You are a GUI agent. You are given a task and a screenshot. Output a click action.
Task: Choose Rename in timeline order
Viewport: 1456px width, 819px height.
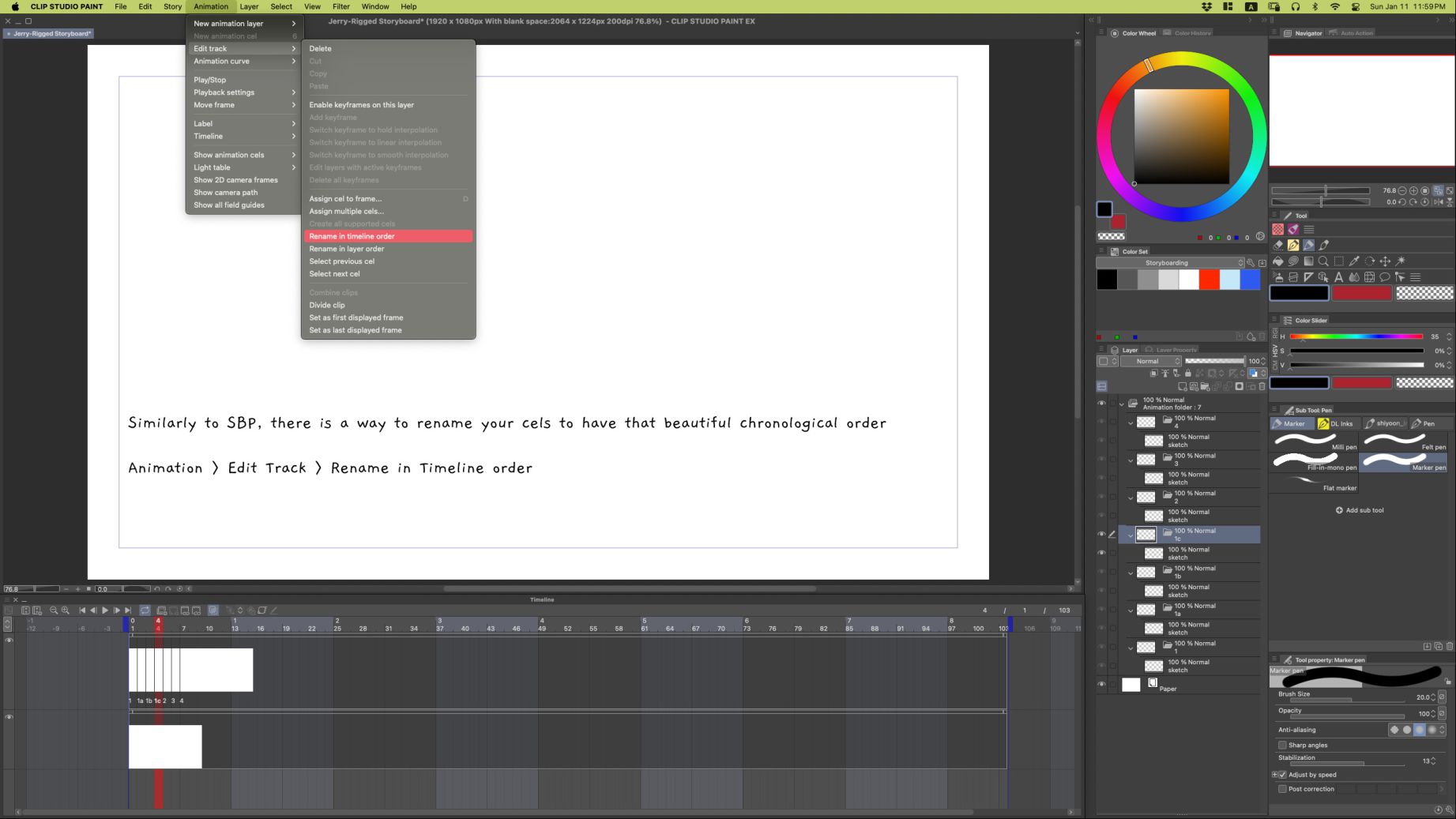(388, 236)
